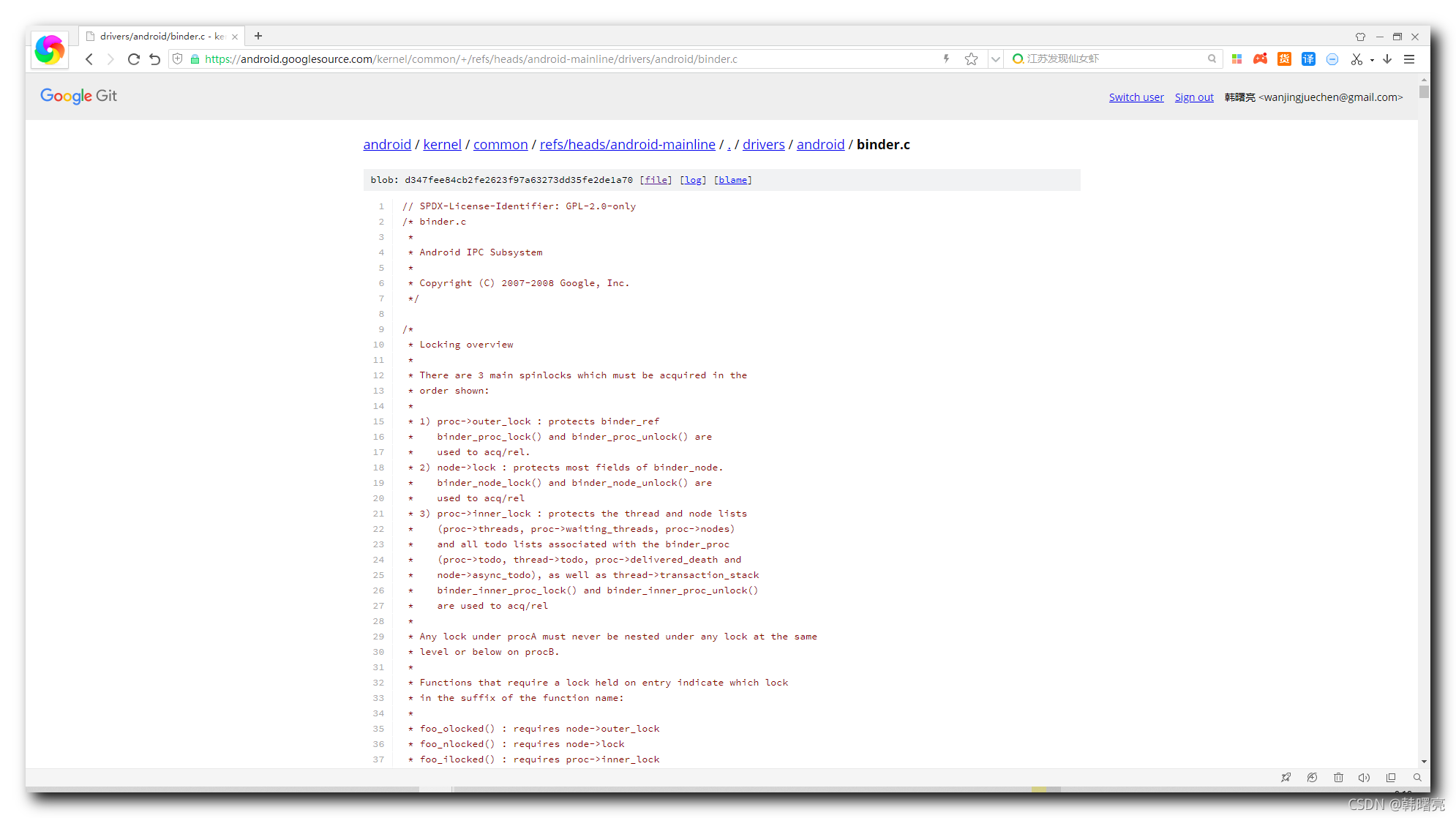The image size is (1456, 818).
Task: Click the vertical page scrollbar thumb
Action: point(1423,92)
